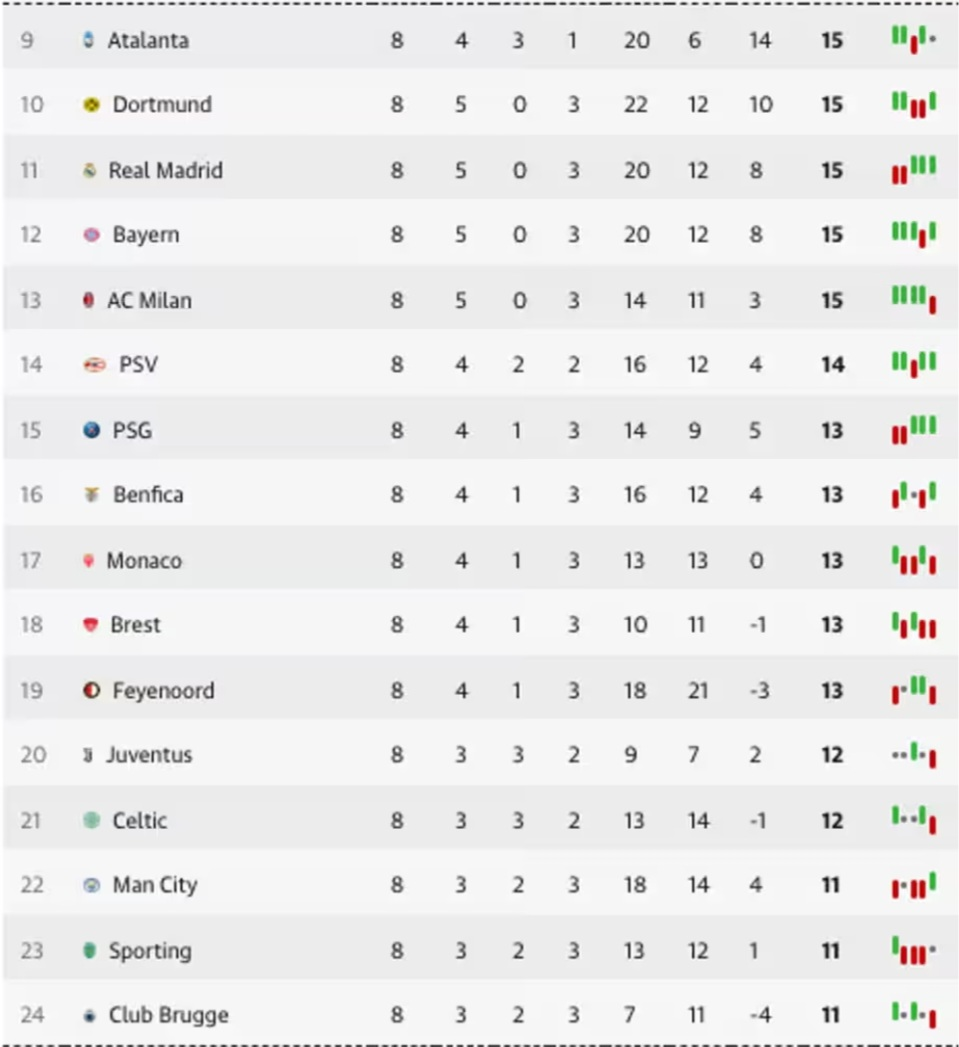Click the Bayern club crest icon
The width and height of the screenshot is (959, 1047).
point(92,235)
